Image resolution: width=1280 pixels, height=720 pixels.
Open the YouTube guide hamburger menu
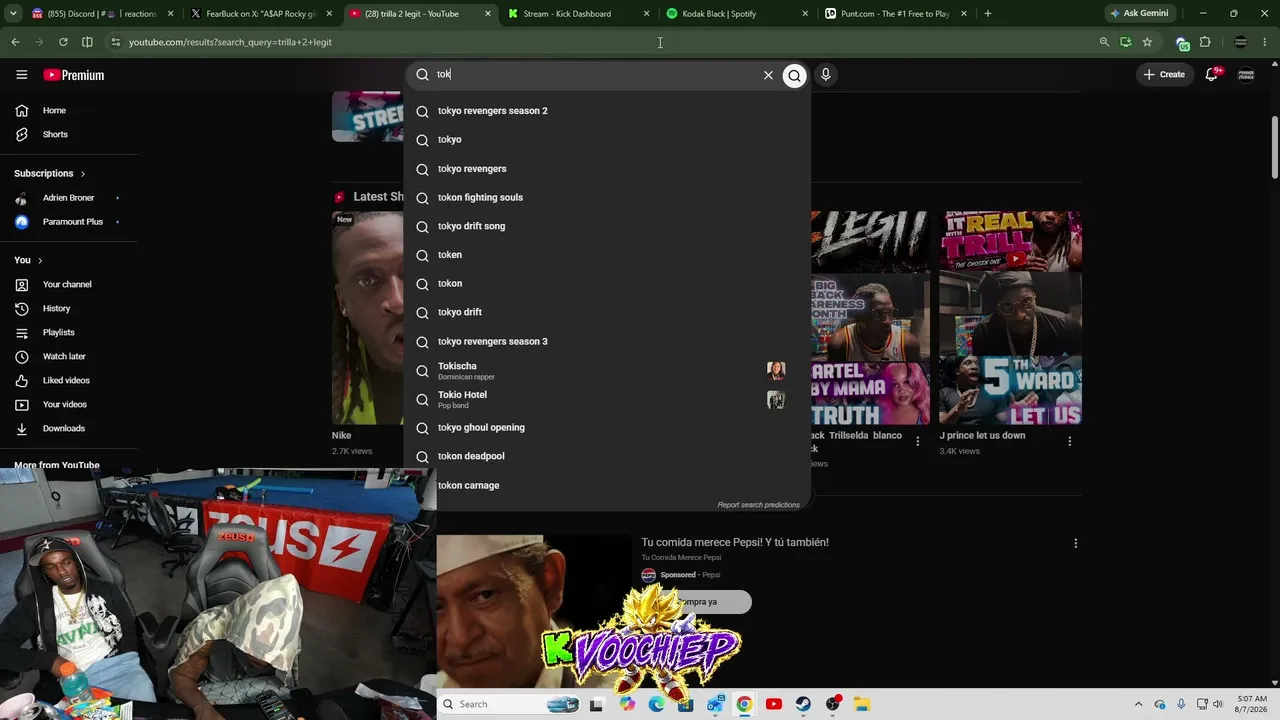(x=21, y=75)
